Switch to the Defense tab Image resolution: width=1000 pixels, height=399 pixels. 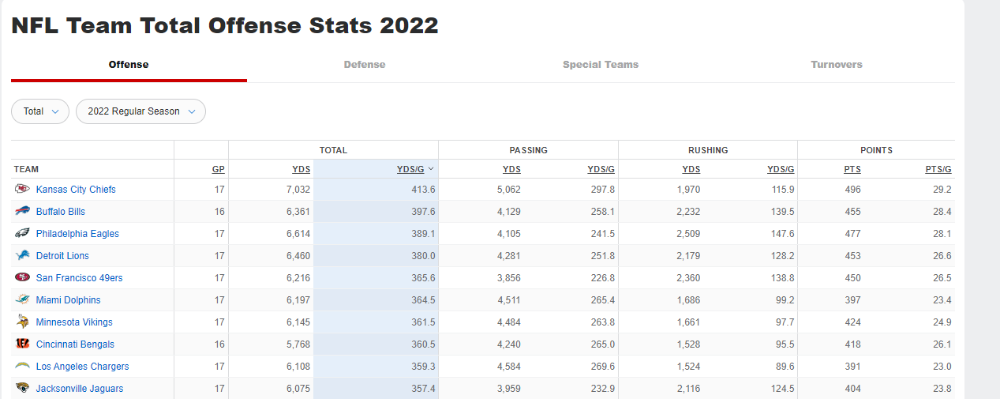point(364,64)
